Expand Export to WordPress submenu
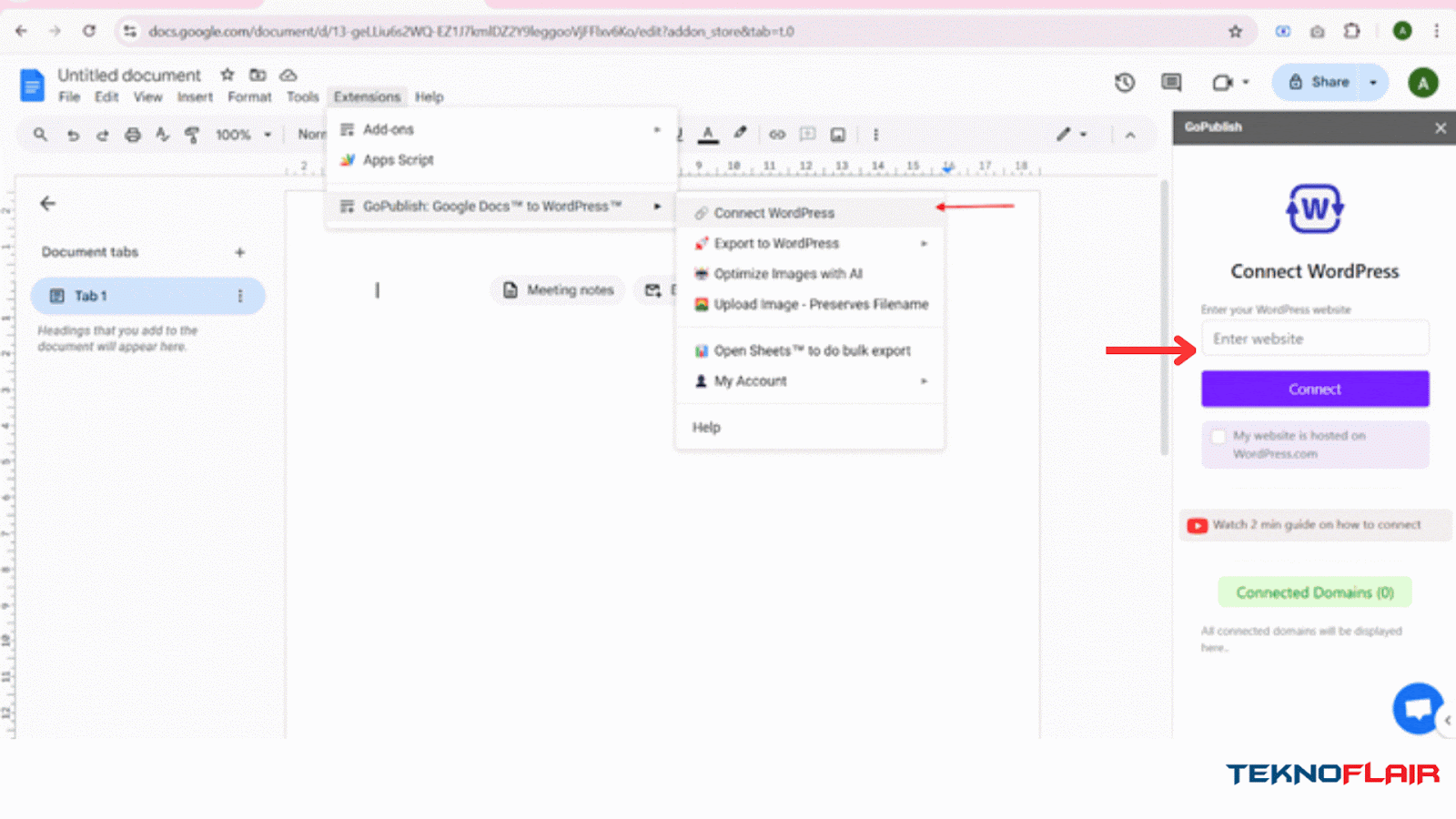 click(x=809, y=243)
